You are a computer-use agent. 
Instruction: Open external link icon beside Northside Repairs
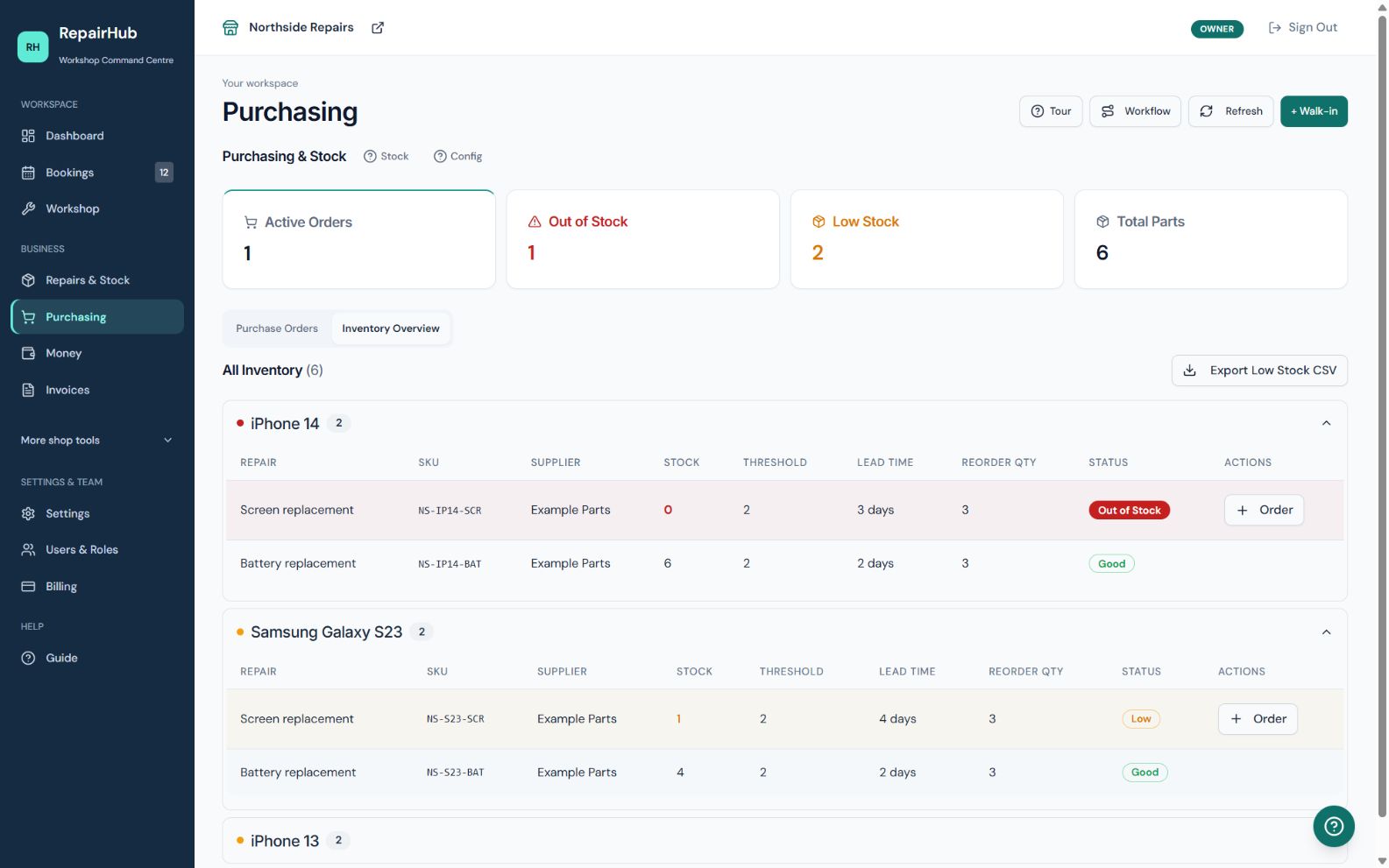click(378, 28)
